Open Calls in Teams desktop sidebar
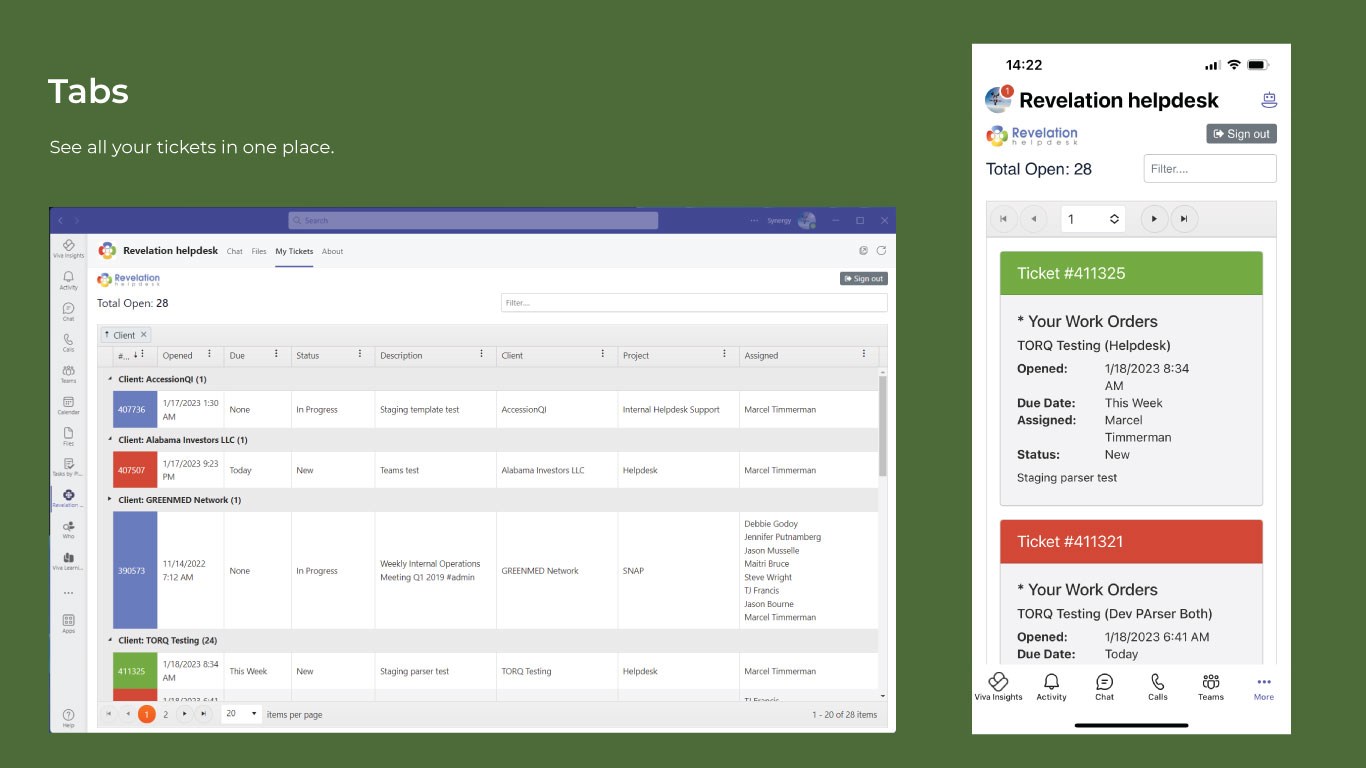 point(68,342)
